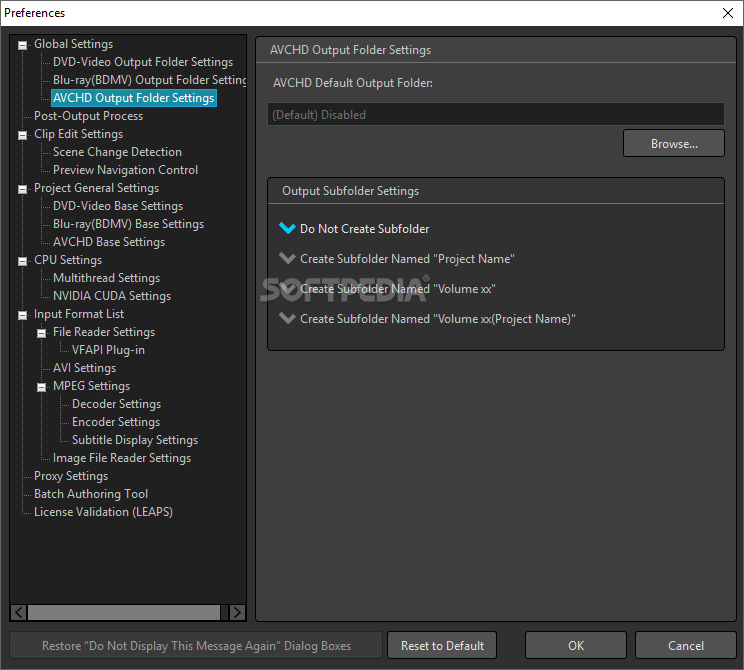Open Blu-ray(BDMV) Base Settings
This screenshot has width=744, height=670.
[x=128, y=224]
